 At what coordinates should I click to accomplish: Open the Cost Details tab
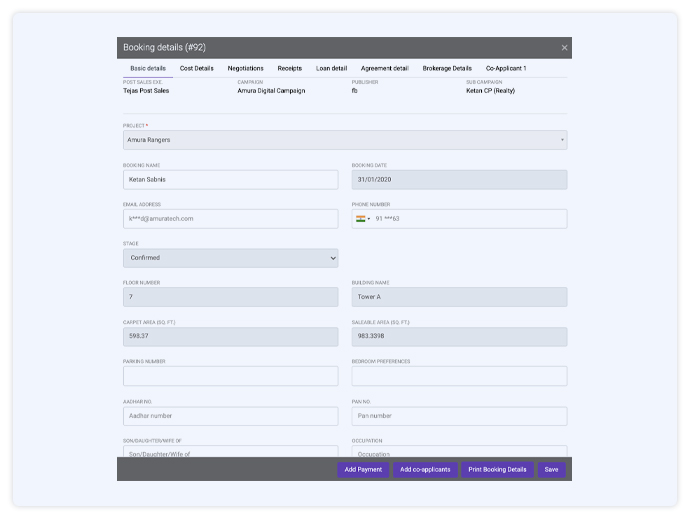(196, 69)
